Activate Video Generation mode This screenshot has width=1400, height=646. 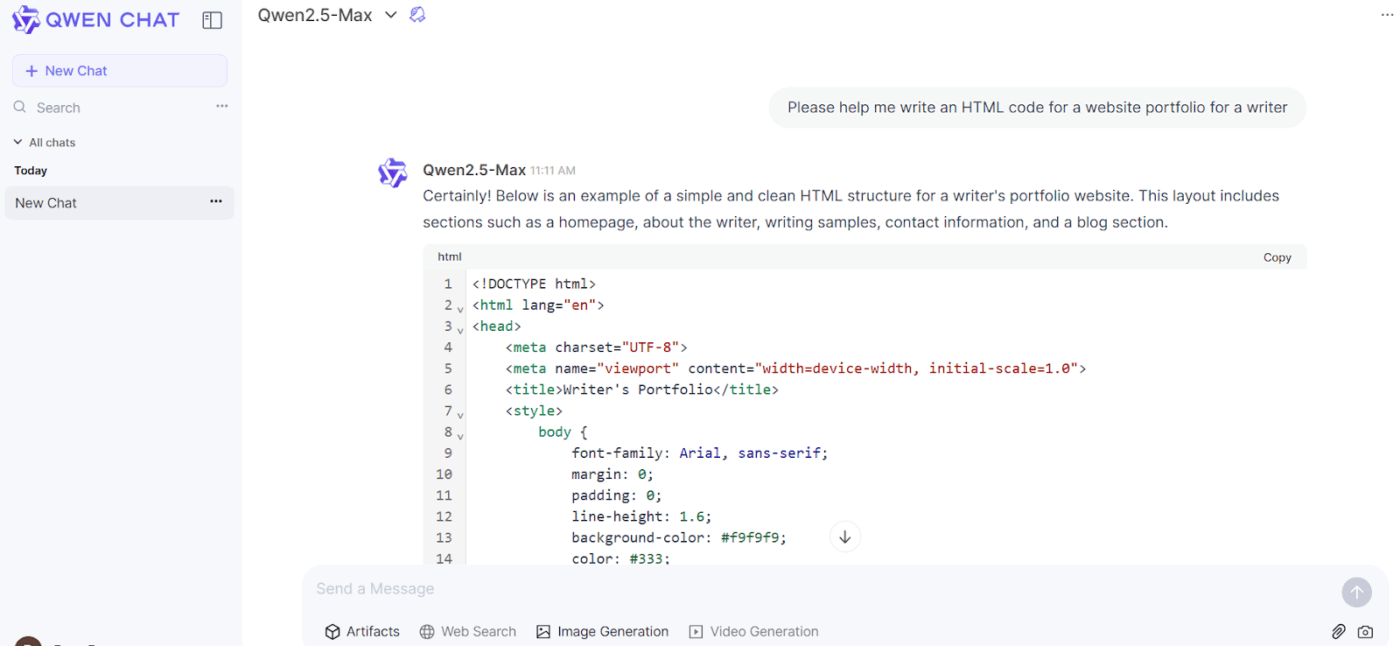(x=753, y=631)
